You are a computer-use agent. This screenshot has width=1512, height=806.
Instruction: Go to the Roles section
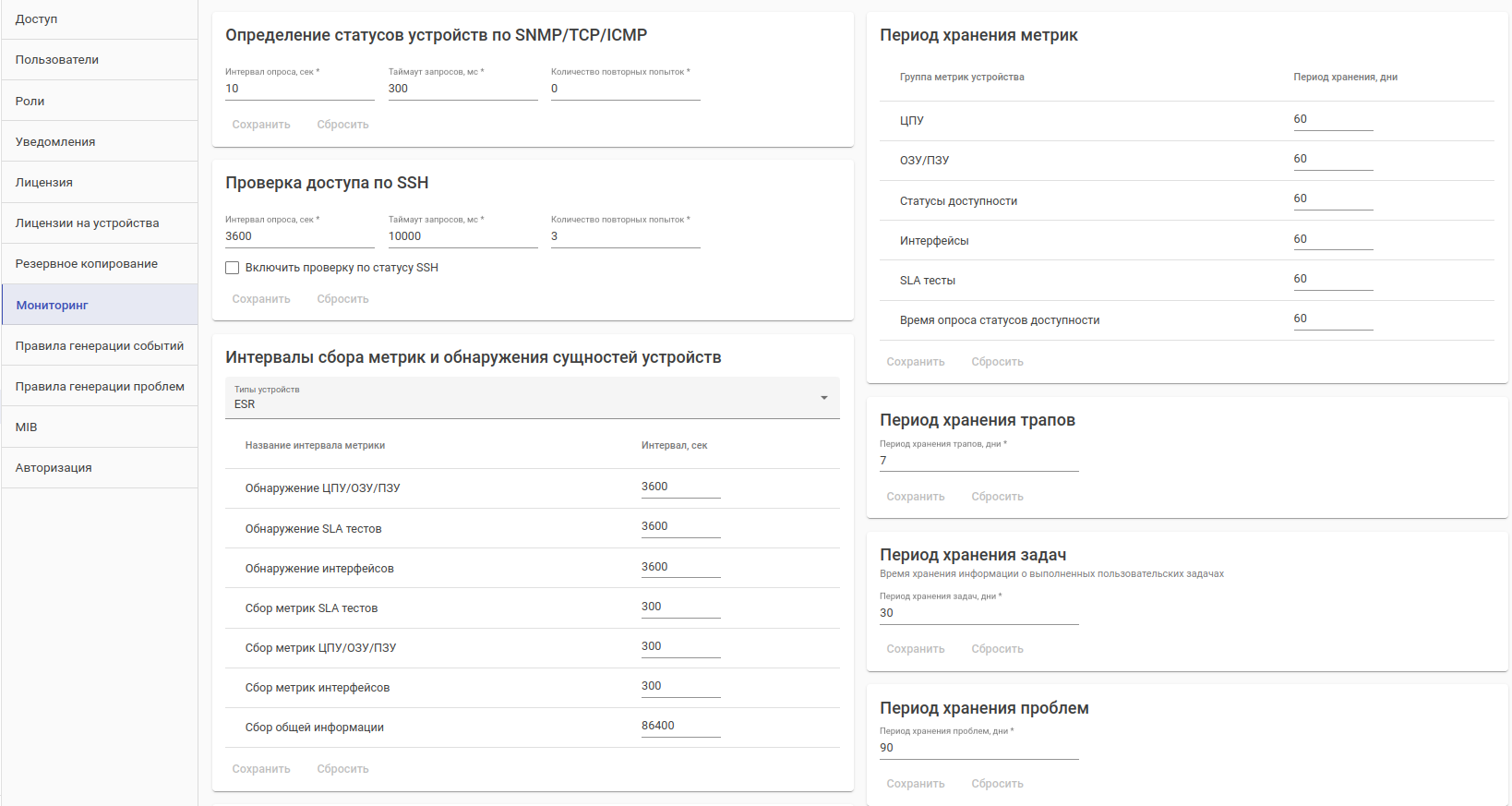point(30,101)
